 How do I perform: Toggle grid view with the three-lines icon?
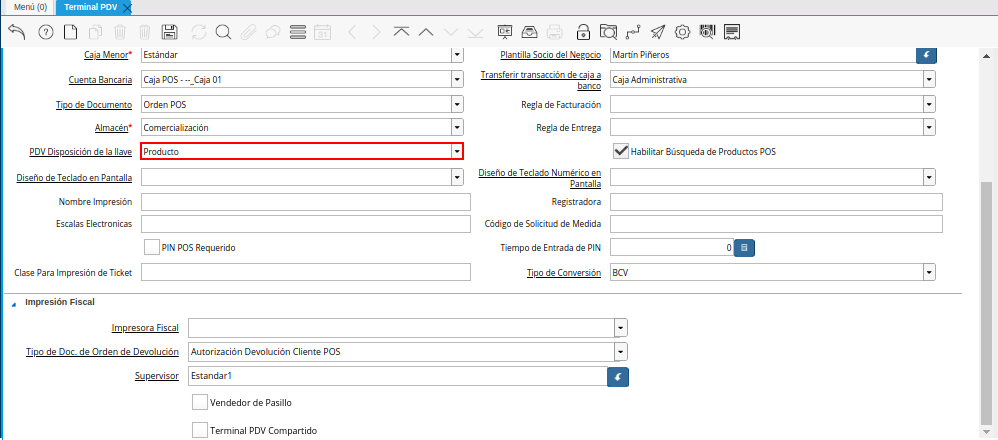point(297,32)
